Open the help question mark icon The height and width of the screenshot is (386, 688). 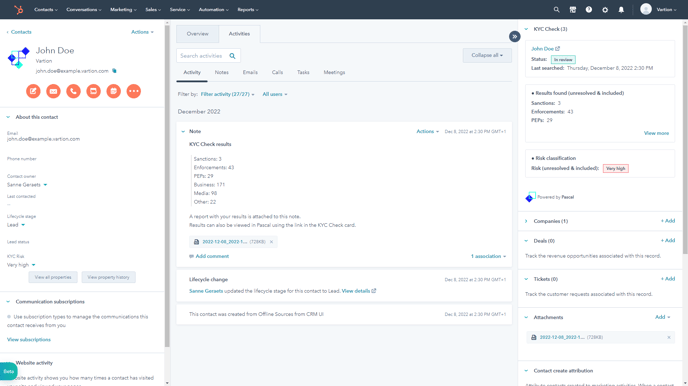click(x=589, y=10)
